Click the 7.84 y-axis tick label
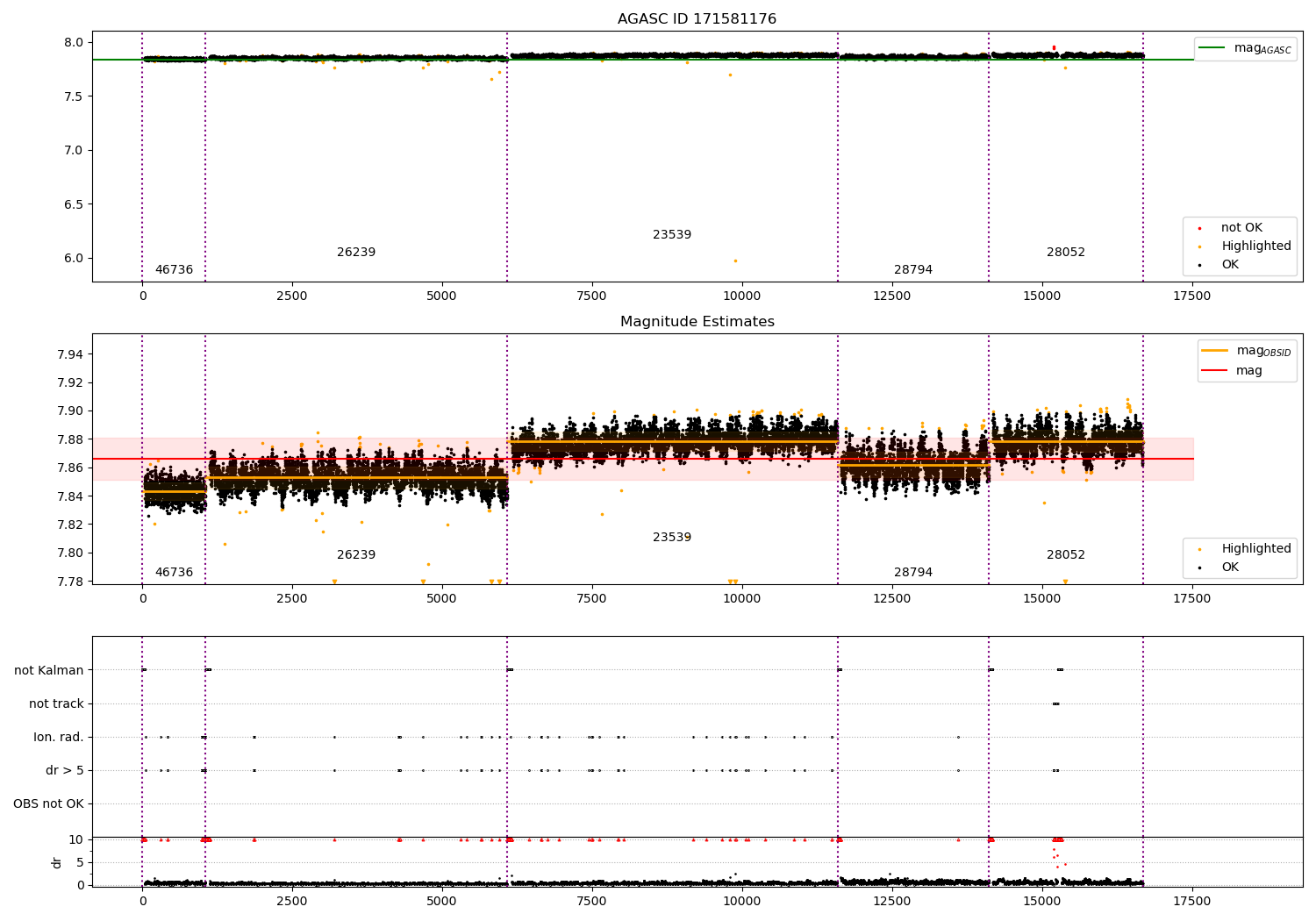The height and width of the screenshot is (921, 1316). [x=70, y=496]
